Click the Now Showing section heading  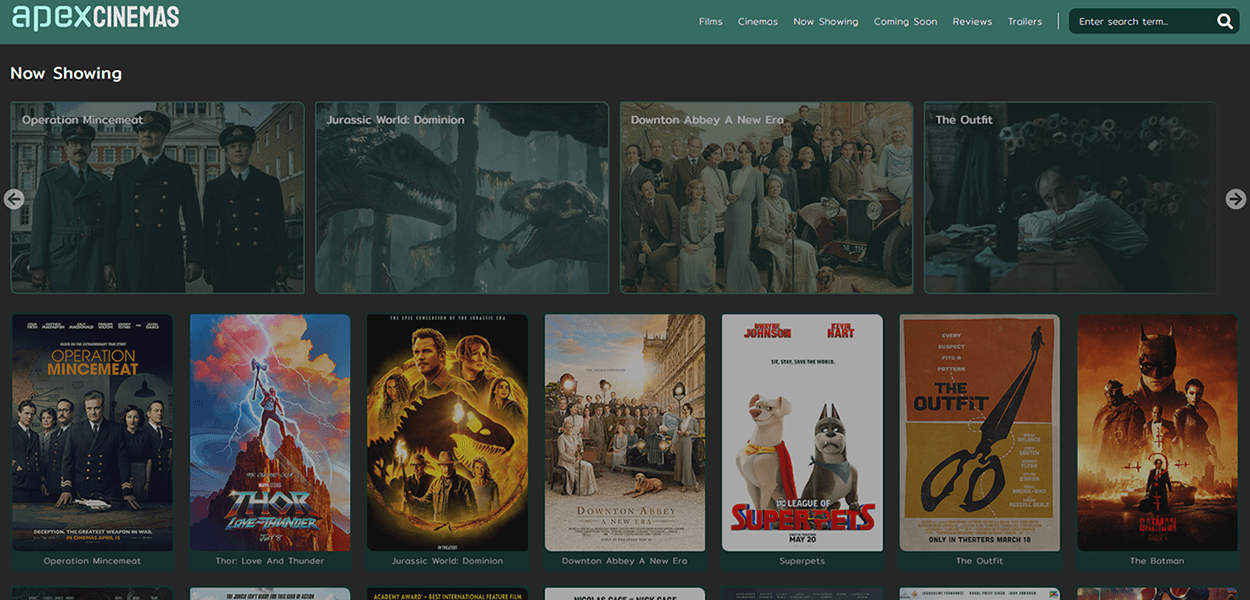(66, 73)
